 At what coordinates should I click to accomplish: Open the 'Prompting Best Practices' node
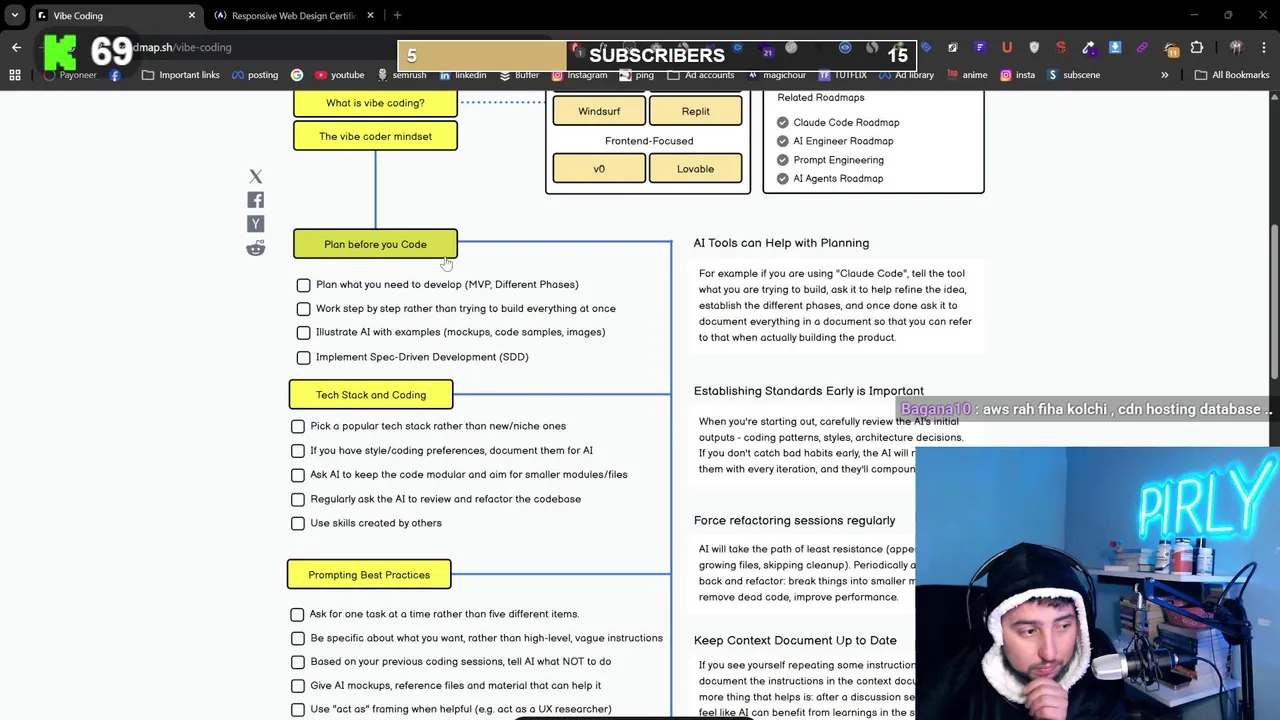369,575
